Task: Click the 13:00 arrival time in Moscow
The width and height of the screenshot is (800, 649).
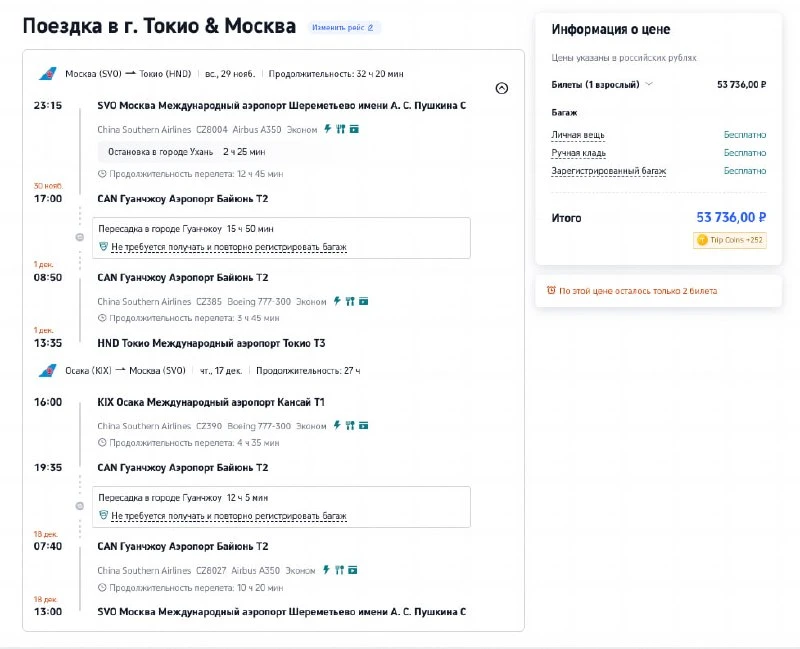Action: pos(48,612)
